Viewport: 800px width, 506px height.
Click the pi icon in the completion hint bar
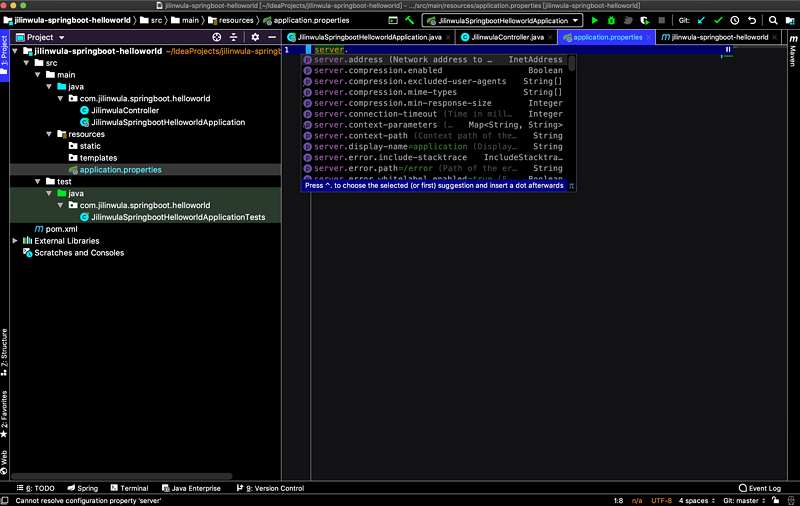pyautogui.click(x=571, y=186)
